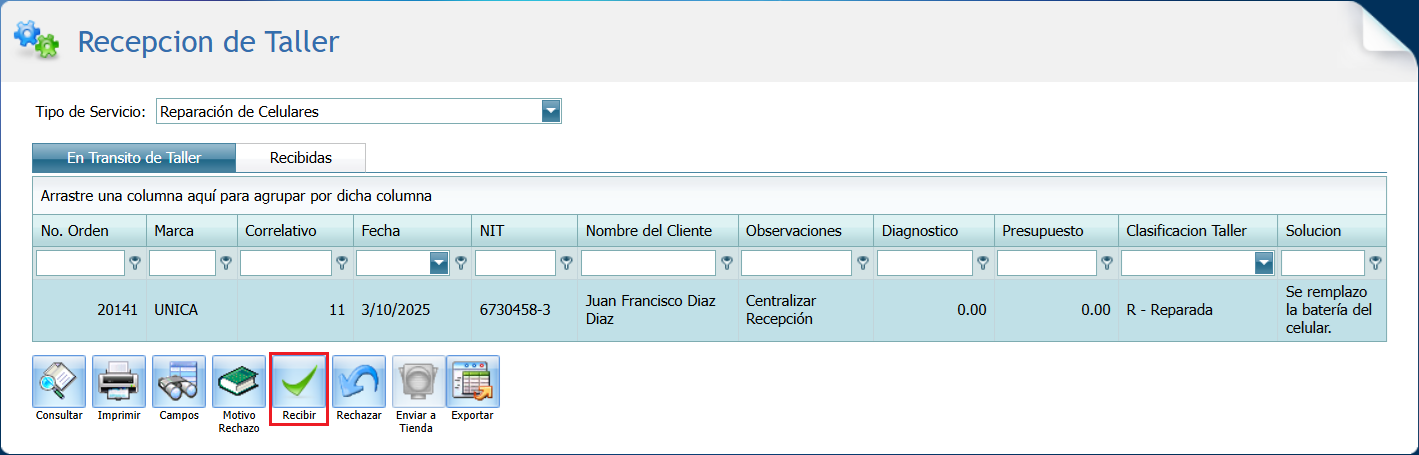Click the Enviar a Tienda icon
The width and height of the screenshot is (1419, 455).
417,381
